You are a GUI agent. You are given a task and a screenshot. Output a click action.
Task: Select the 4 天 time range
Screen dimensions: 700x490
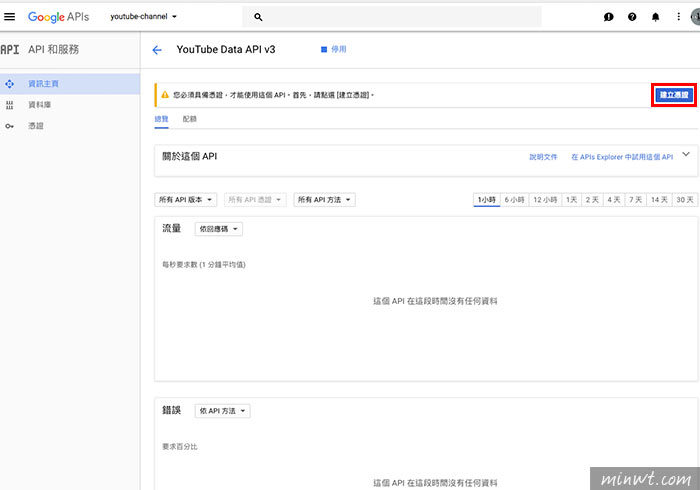click(614, 199)
